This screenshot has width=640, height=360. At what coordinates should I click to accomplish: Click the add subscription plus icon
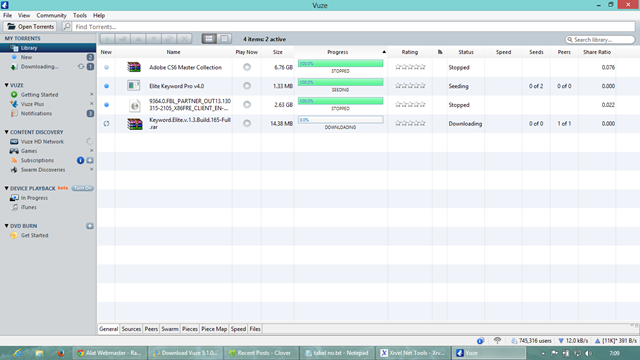pyautogui.click(x=90, y=160)
